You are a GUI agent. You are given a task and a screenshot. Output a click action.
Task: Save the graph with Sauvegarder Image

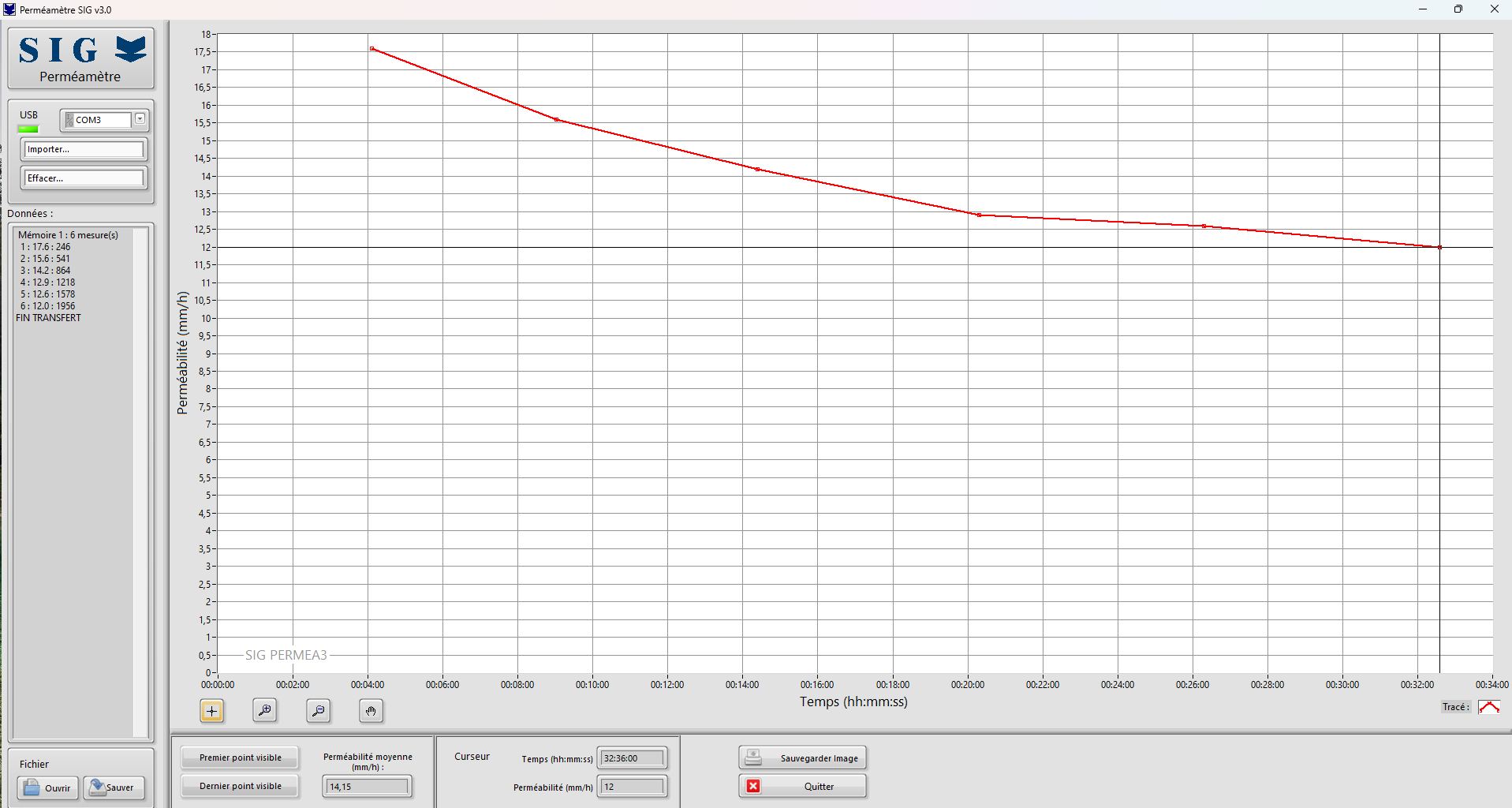pos(802,757)
